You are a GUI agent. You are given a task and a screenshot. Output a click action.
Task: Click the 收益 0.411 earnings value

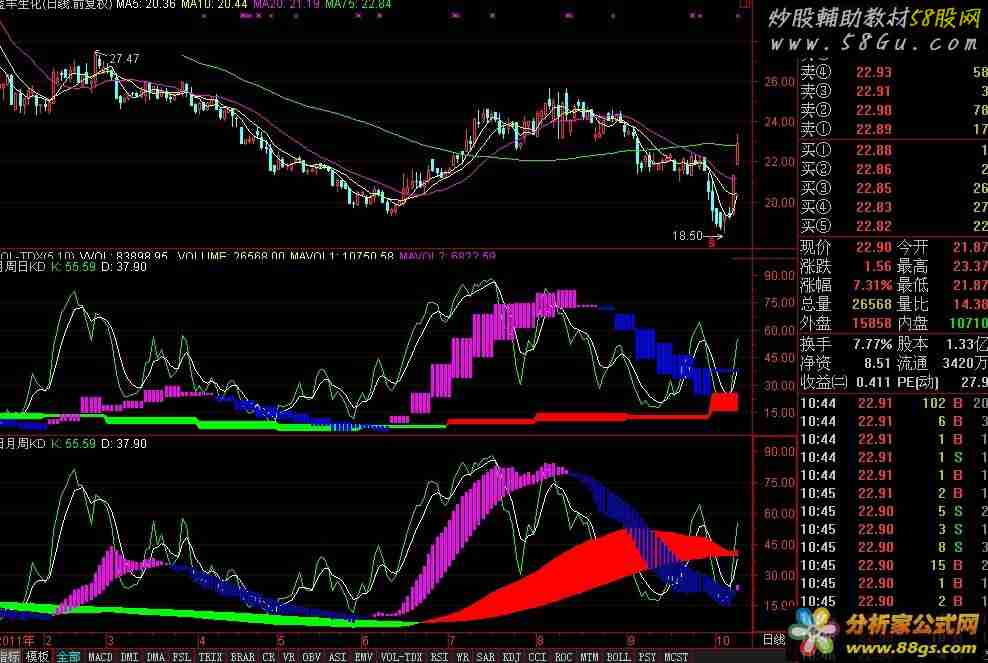(873, 382)
